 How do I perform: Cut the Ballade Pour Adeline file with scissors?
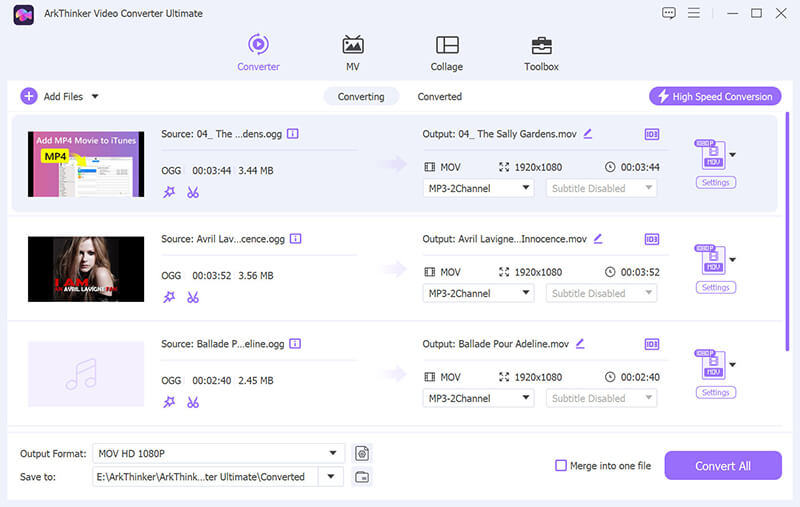pyautogui.click(x=192, y=402)
